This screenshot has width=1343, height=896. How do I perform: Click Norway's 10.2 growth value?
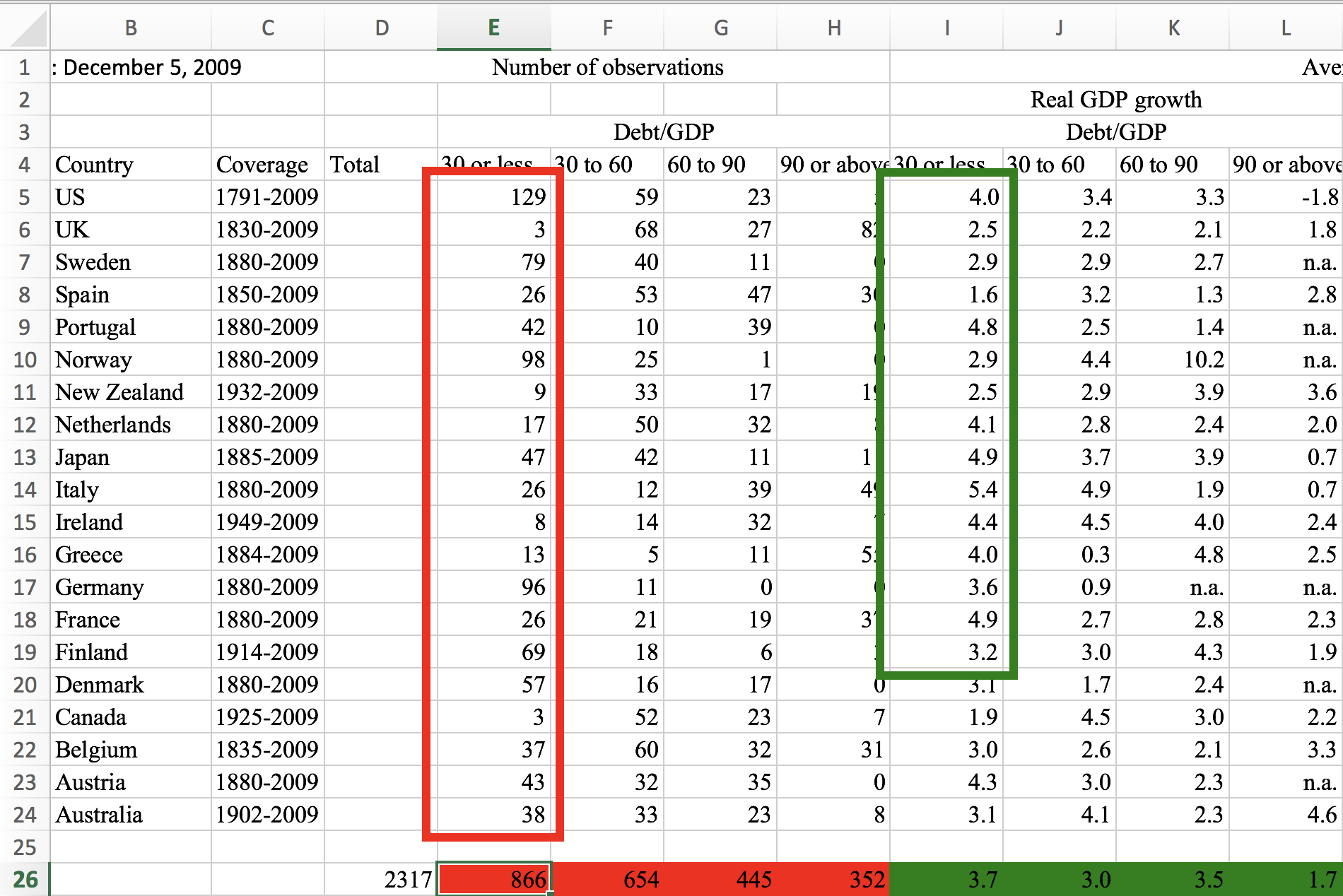[x=1173, y=360]
